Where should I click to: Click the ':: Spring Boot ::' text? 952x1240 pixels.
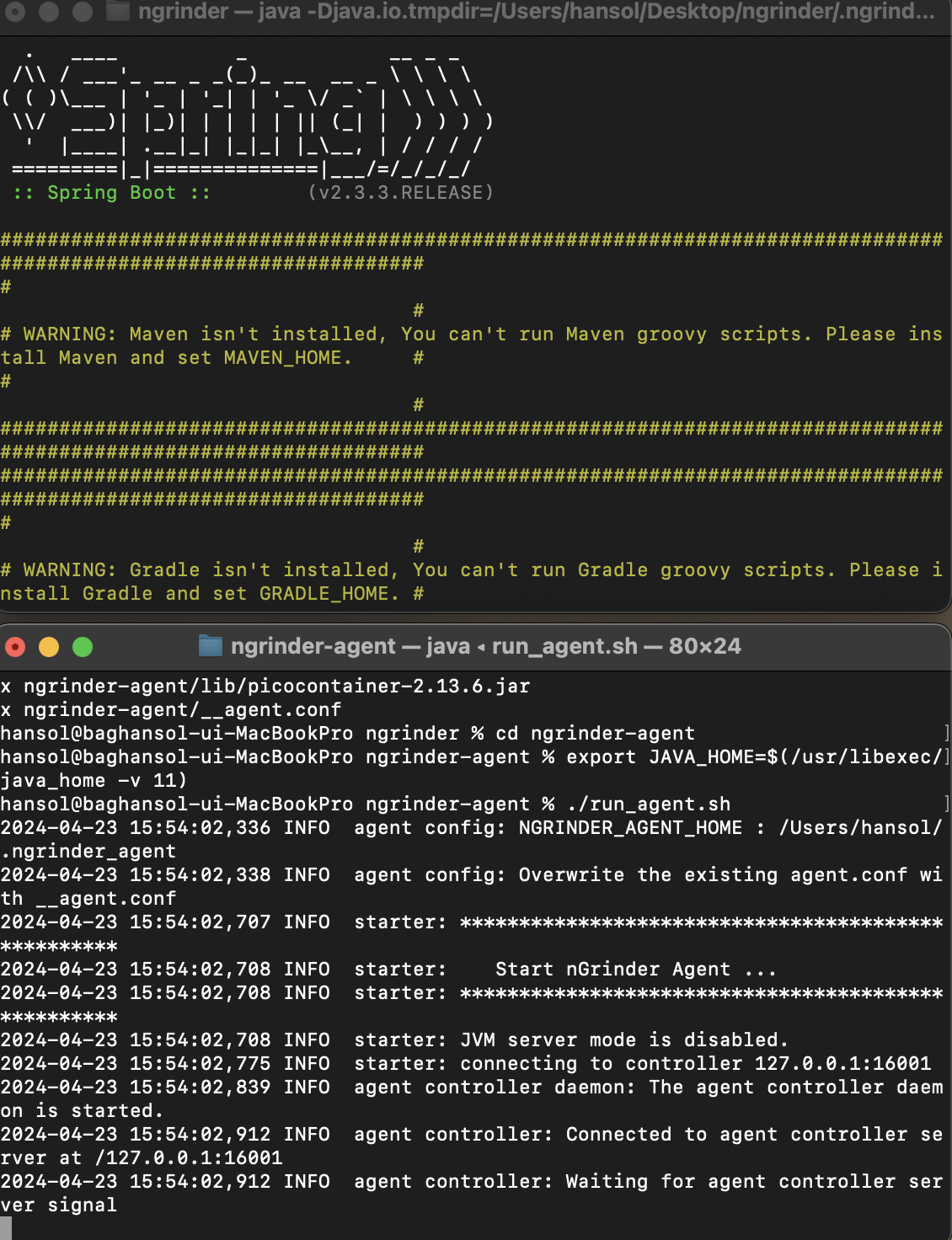[111, 193]
